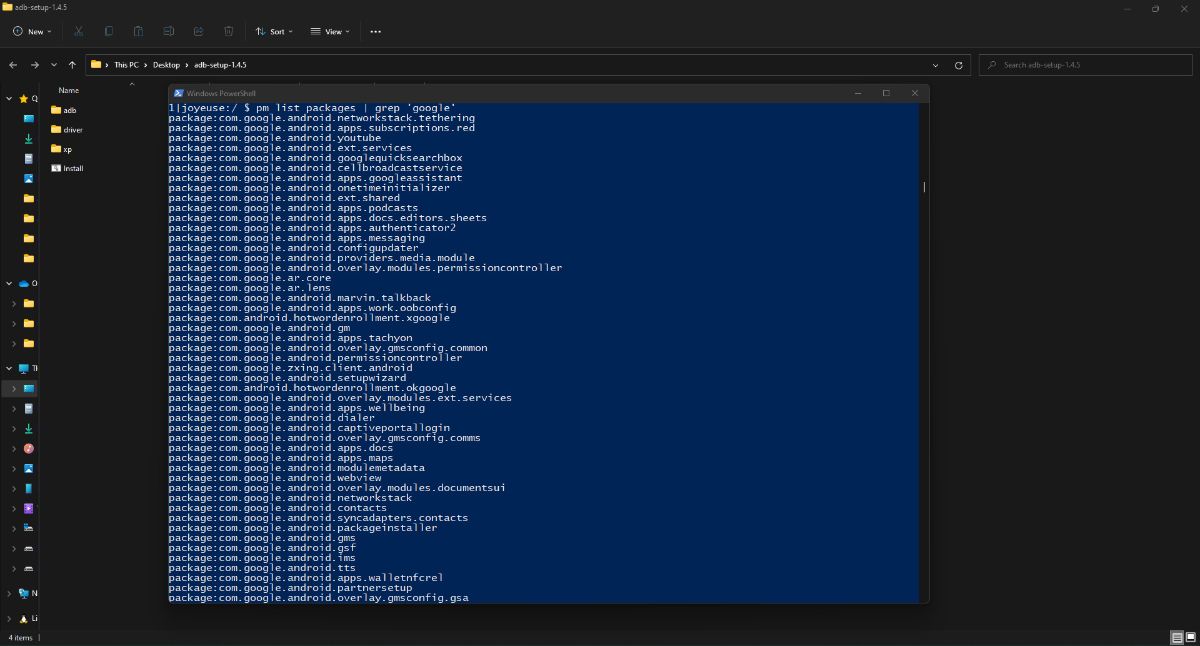
Task: Refresh the current folder view
Action: point(958,65)
